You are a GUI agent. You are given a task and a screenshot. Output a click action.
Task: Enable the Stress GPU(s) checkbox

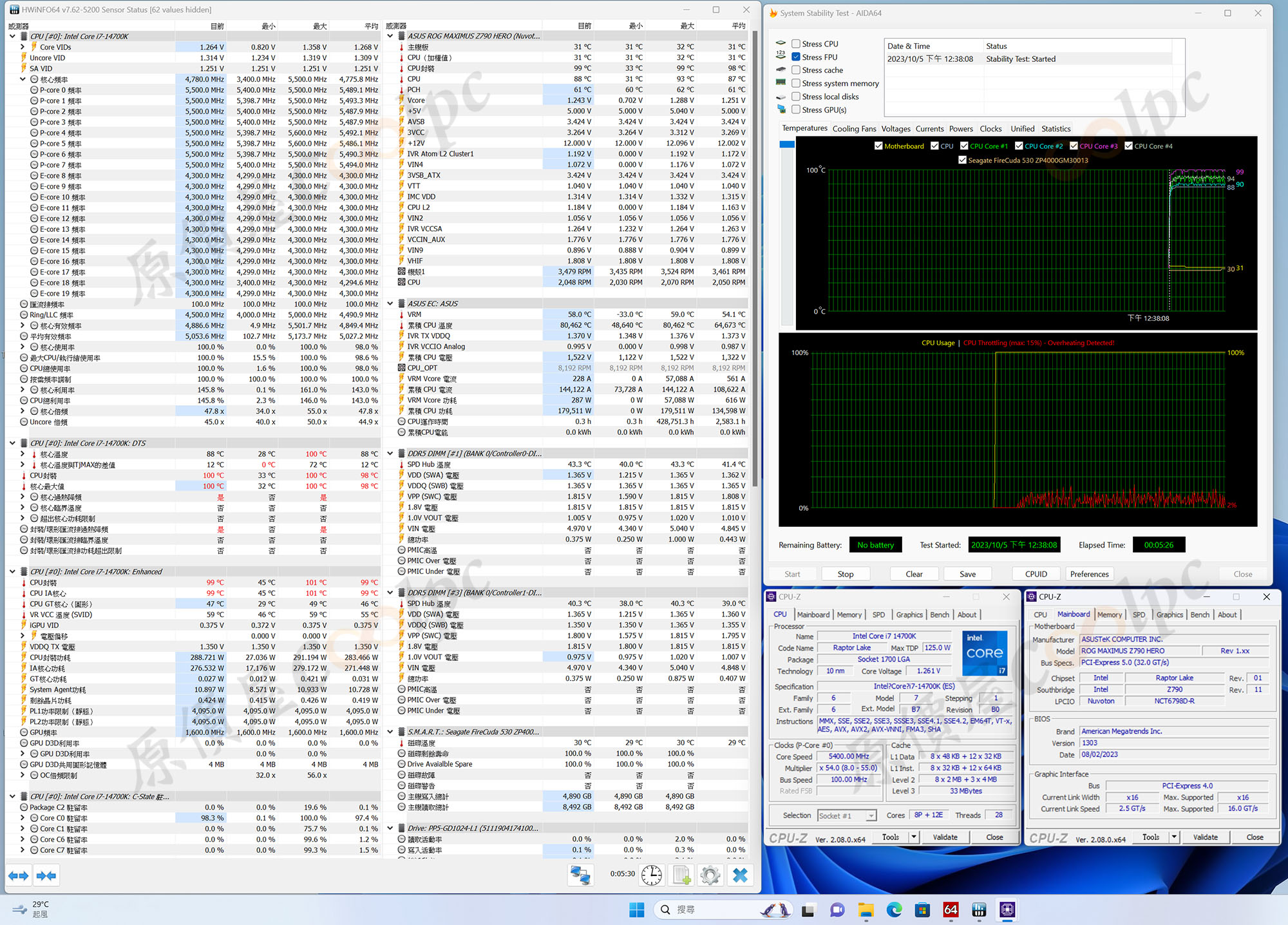796,110
